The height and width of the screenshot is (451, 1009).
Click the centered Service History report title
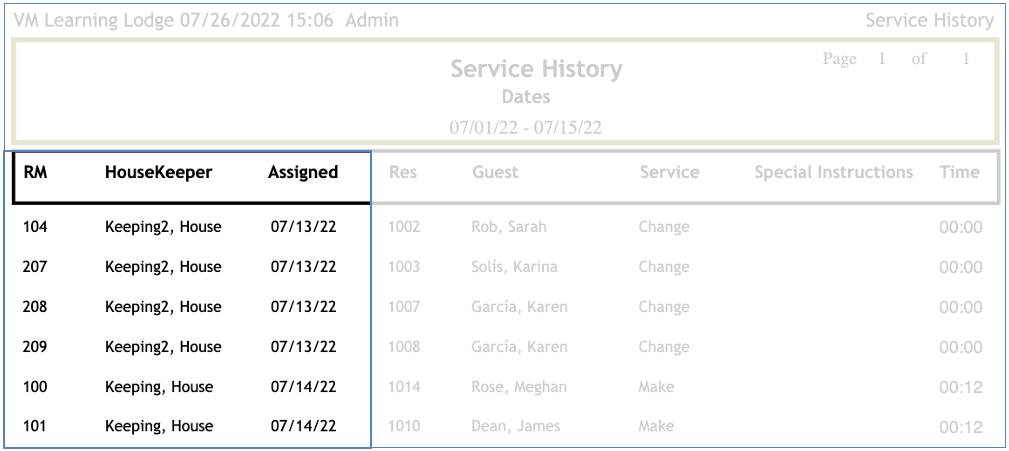(536, 69)
